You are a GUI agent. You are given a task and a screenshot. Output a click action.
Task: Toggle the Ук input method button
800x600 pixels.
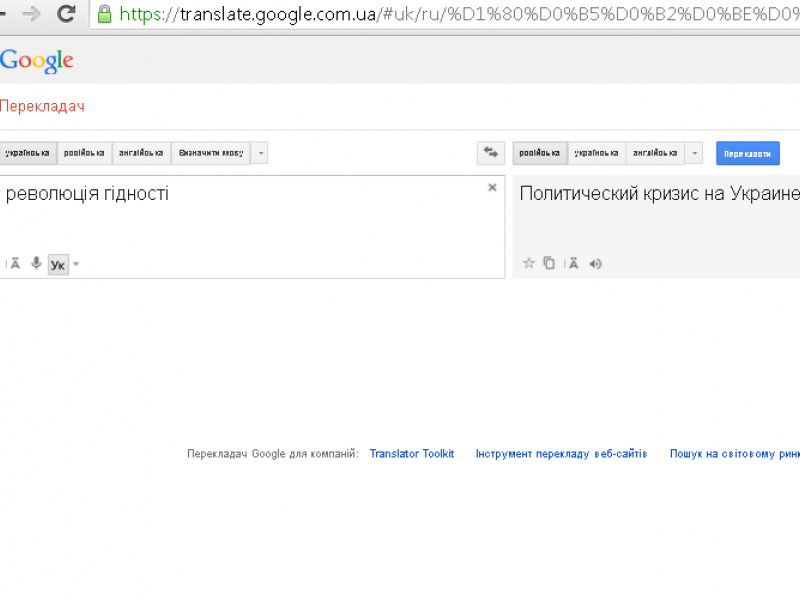pyautogui.click(x=58, y=264)
